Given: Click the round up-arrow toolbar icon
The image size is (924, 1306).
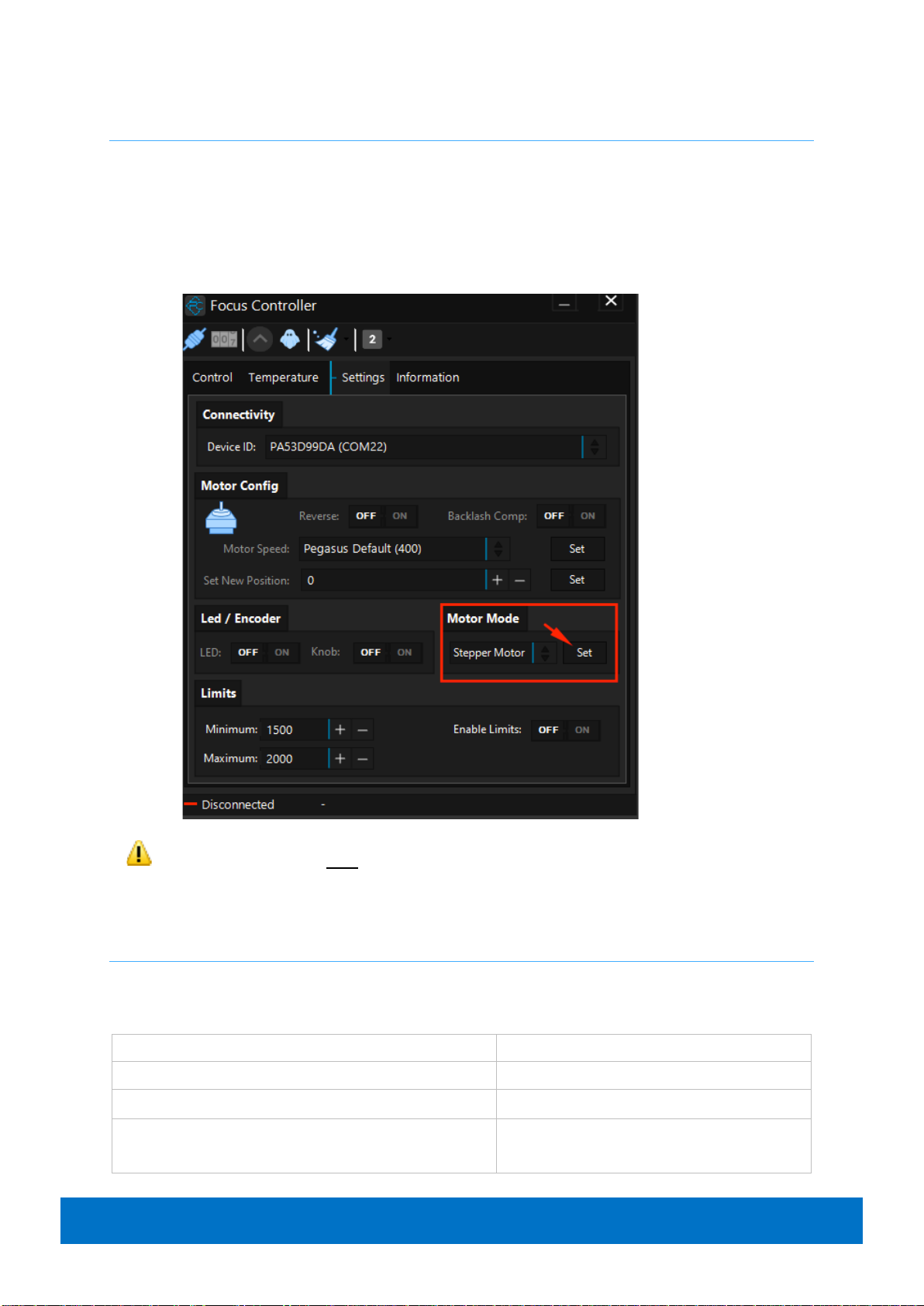Looking at the screenshot, I should coord(260,339).
